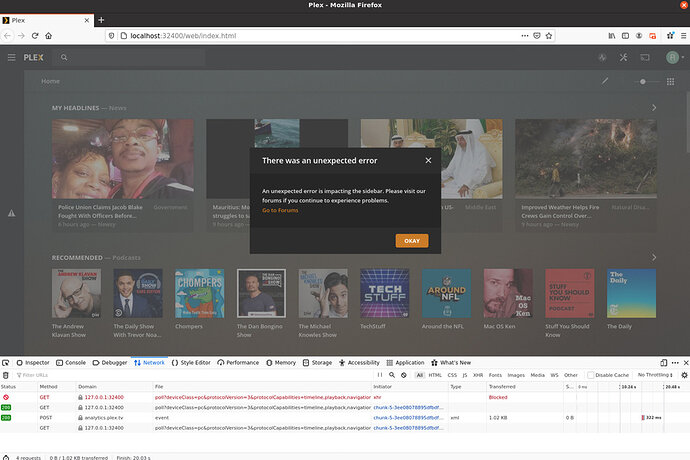Open the No Throttling dropdown

[655, 375]
